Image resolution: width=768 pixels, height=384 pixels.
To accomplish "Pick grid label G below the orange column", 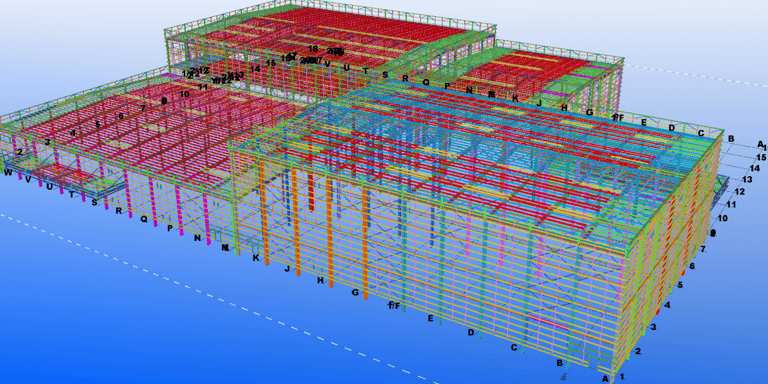I will 356,293.
